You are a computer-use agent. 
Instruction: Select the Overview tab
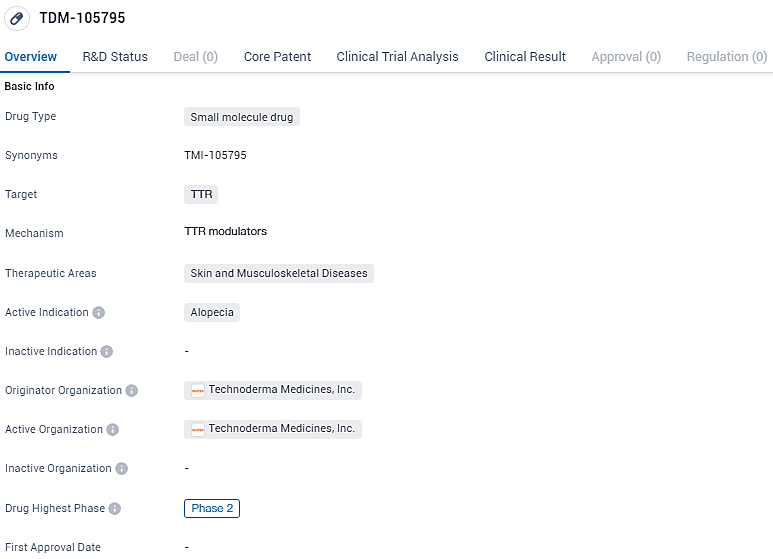pyautogui.click(x=31, y=57)
